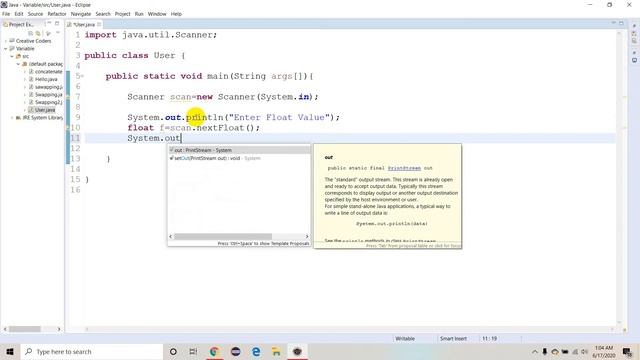Choose 'setOut(PrintStream out)' proposal
Image resolution: width=640 pixels, height=360 pixels.
(x=239, y=158)
